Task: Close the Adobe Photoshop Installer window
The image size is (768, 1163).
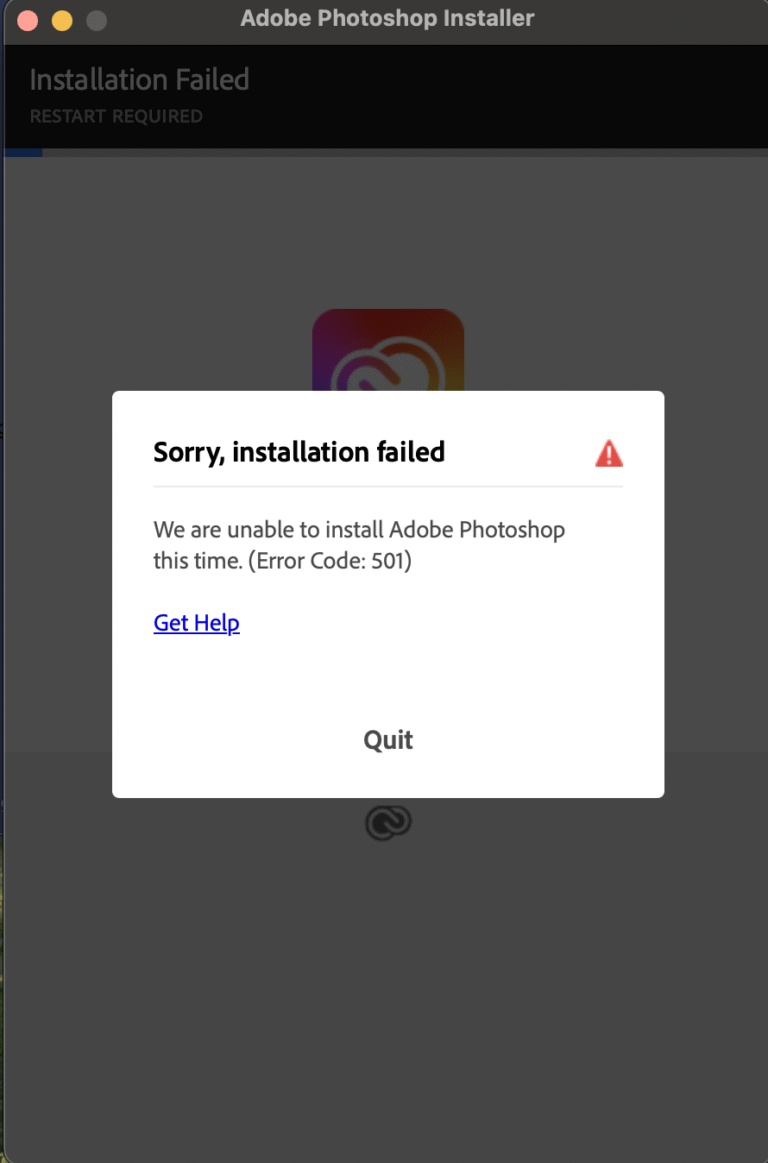Action: click(27, 20)
